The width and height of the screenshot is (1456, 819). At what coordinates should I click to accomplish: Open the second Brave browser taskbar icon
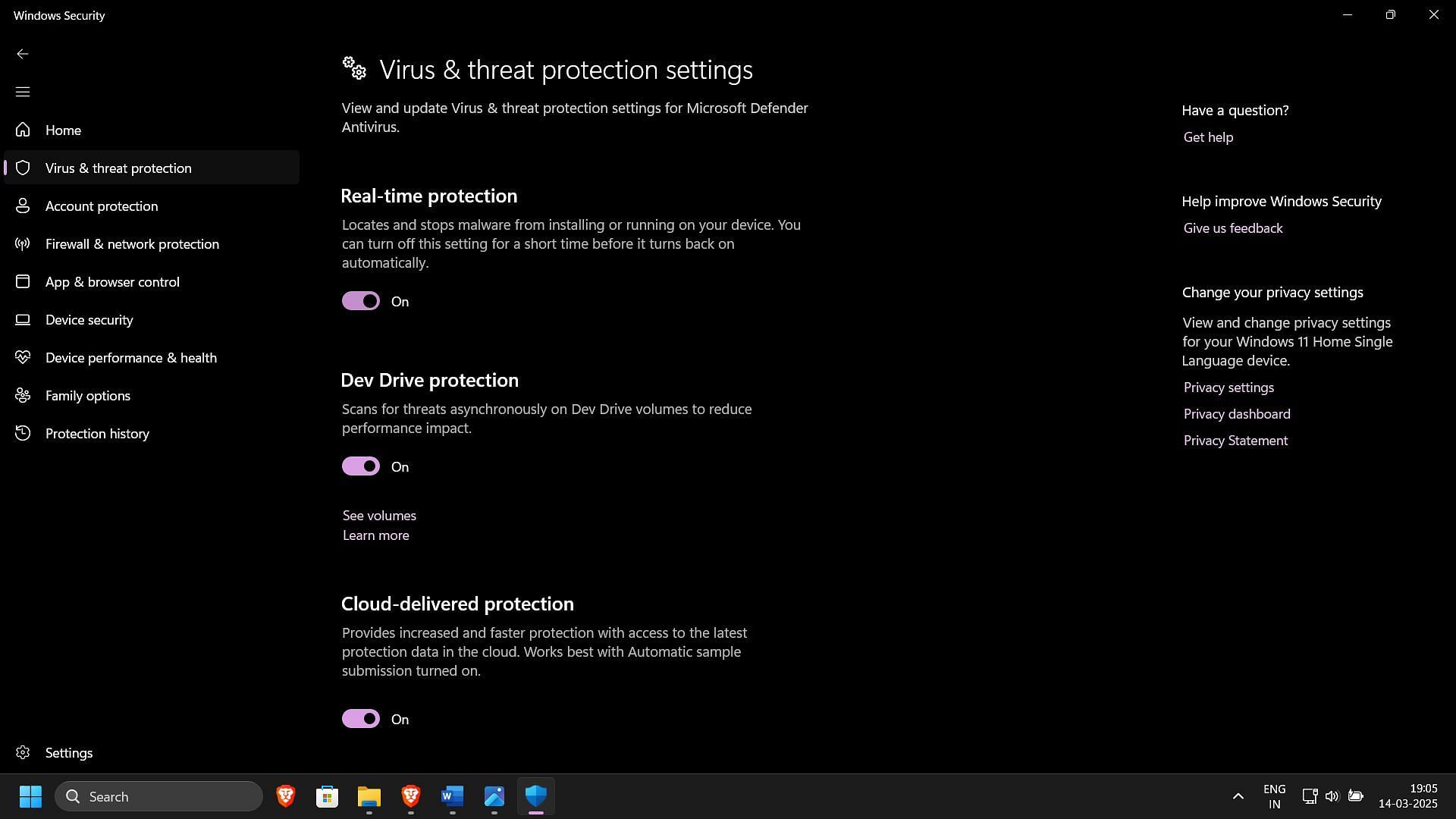coord(411,796)
